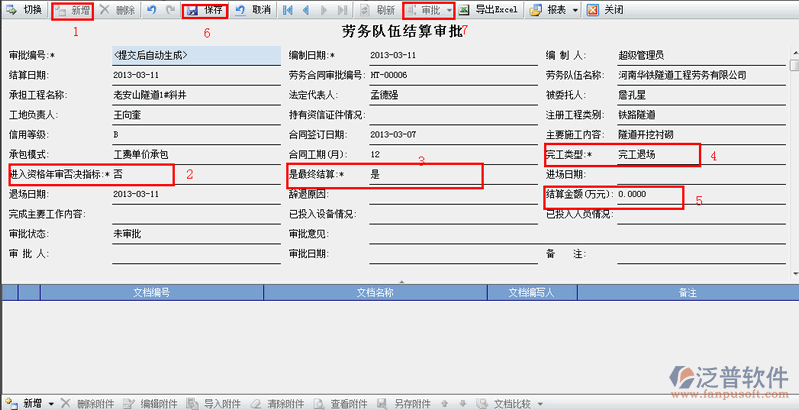799x410 pixels.
Task: Click the 文档名称 column header
Action: click(x=376, y=292)
